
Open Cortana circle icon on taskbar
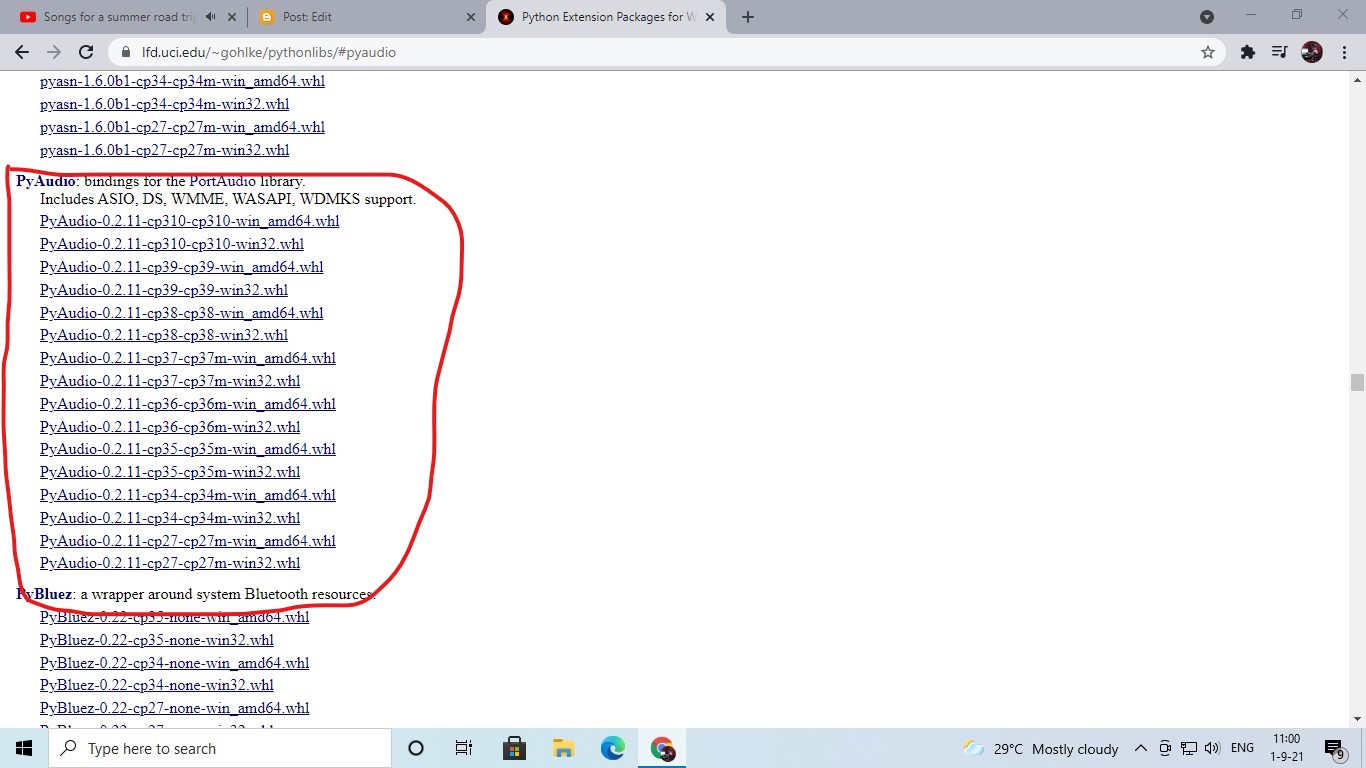coord(416,748)
